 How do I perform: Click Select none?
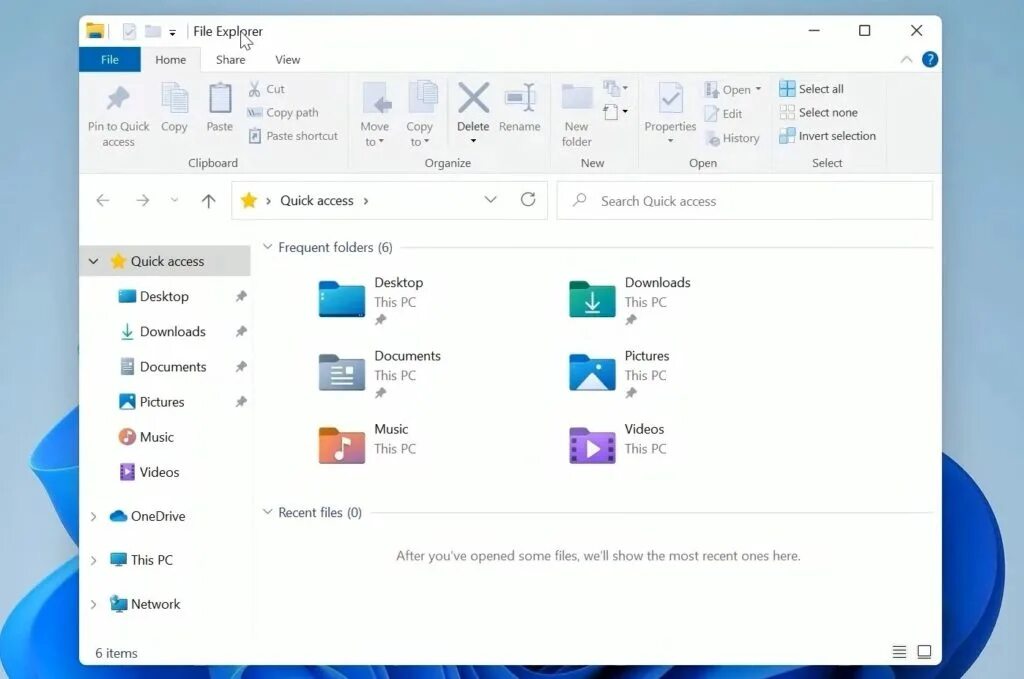point(818,112)
